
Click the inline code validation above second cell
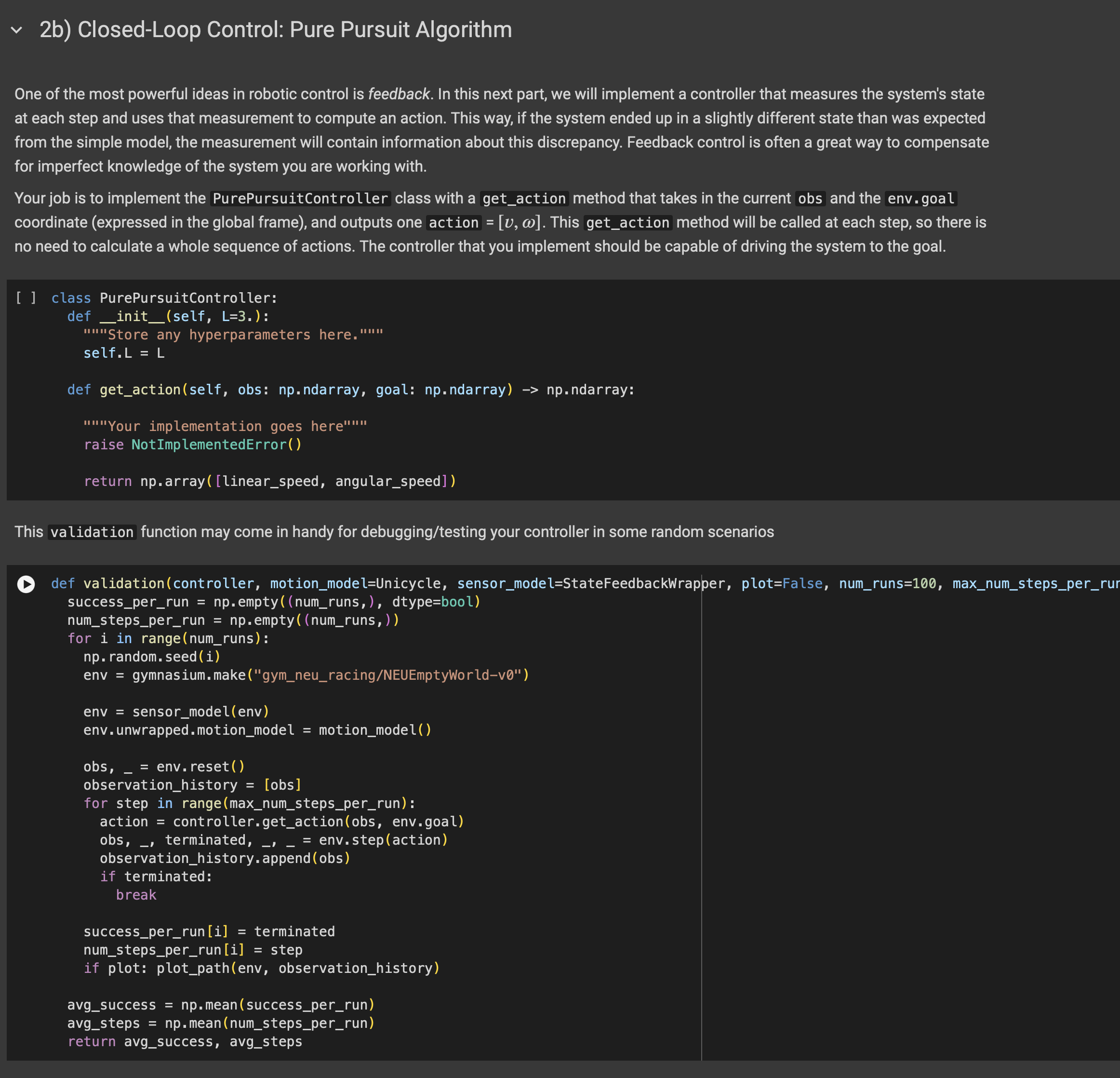click(x=92, y=532)
